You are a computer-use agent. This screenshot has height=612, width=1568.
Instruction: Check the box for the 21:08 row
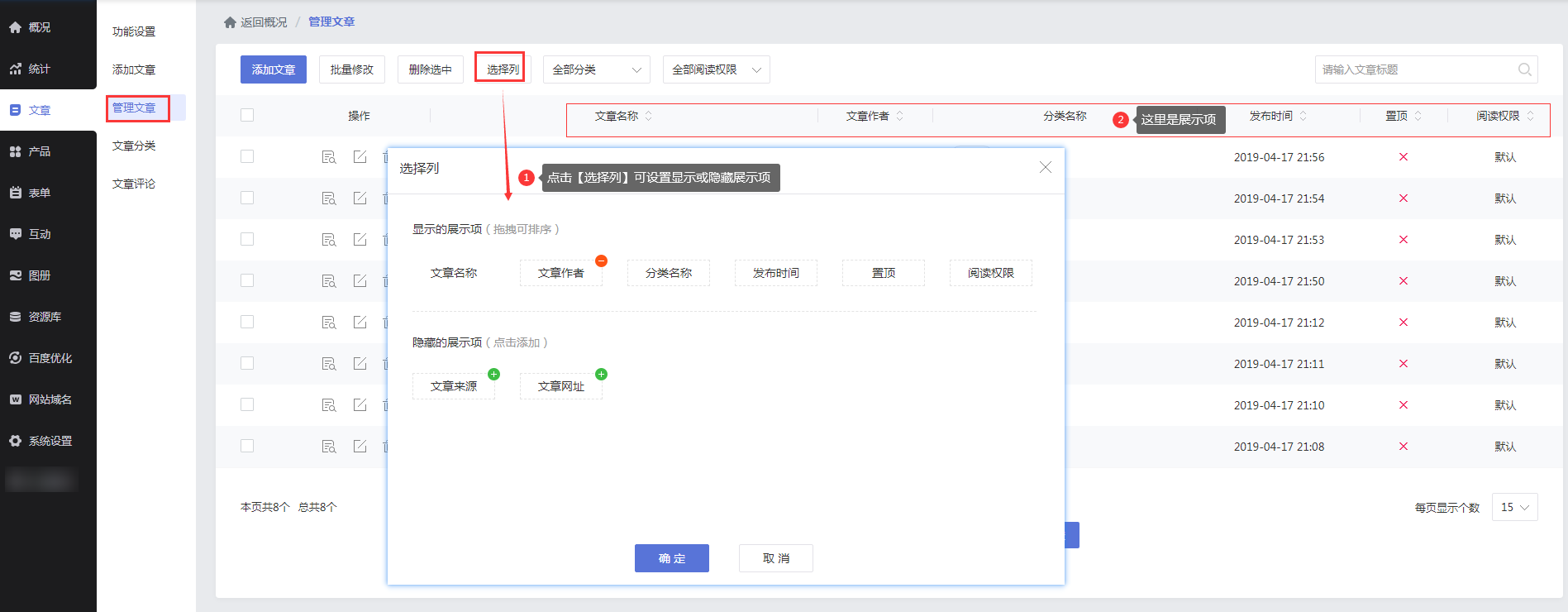point(247,446)
